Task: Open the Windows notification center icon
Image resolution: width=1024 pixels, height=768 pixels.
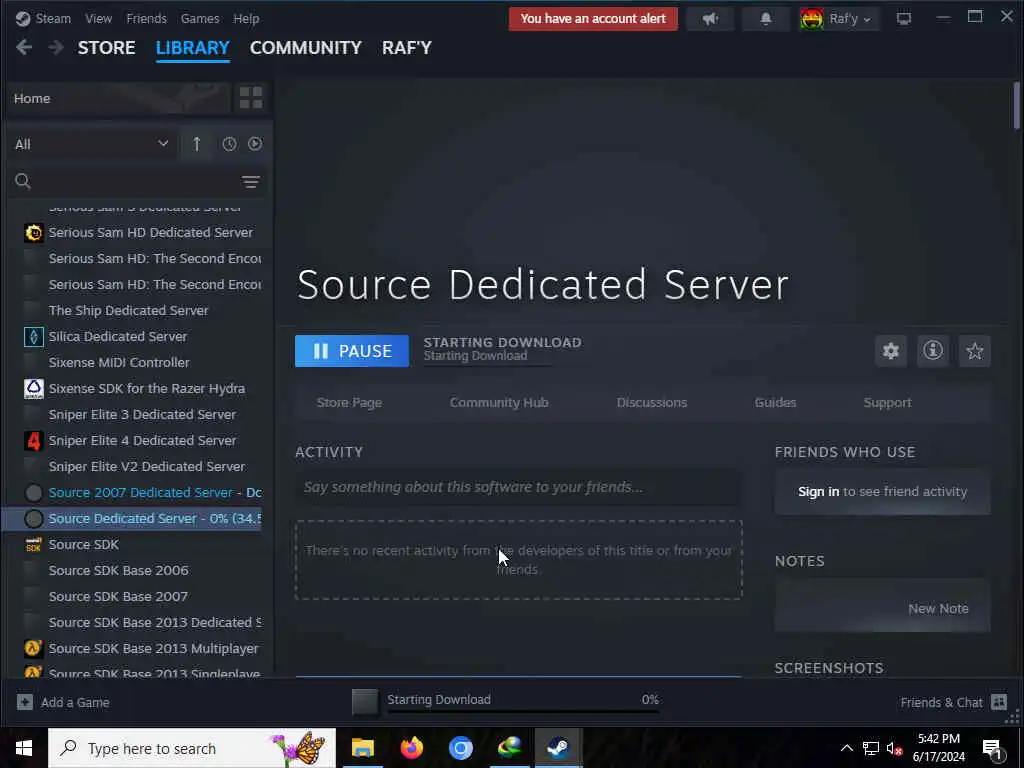Action: [993, 749]
